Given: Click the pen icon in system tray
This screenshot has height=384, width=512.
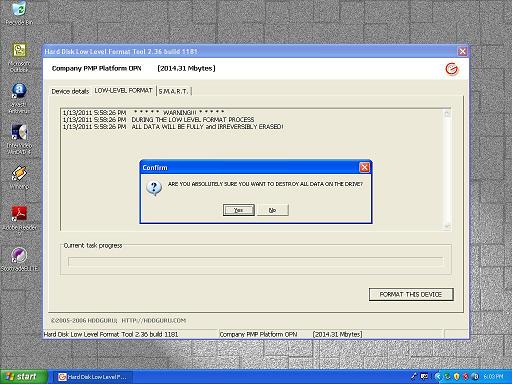Looking at the screenshot, I should pyautogui.click(x=414, y=377).
